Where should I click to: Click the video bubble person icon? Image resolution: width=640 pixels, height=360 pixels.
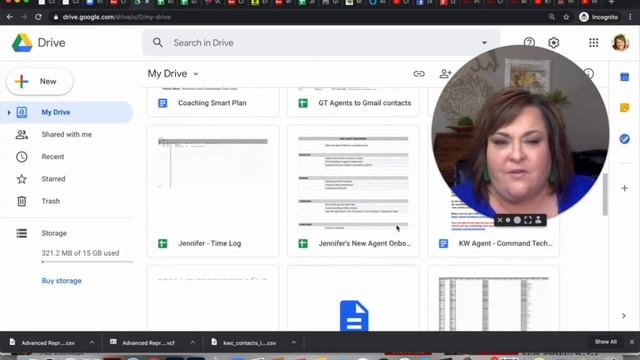(x=538, y=220)
